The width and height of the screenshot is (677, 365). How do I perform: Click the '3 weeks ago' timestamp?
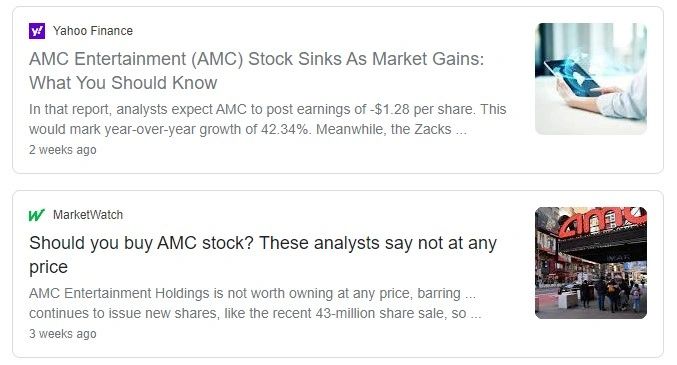click(63, 334)
